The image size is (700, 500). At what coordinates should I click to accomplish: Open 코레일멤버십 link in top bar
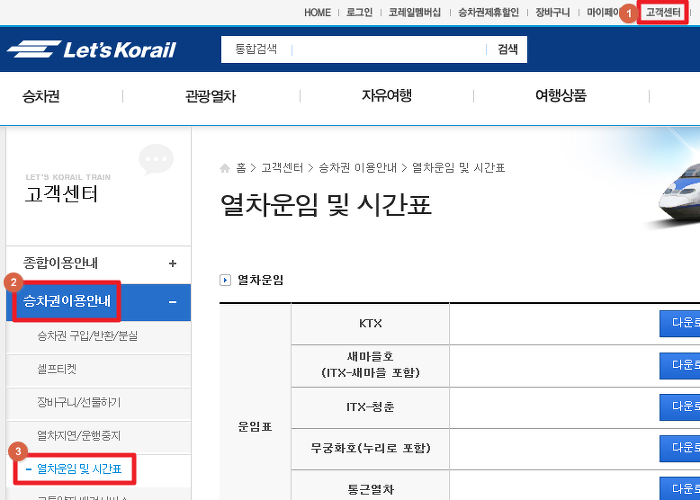415,12
